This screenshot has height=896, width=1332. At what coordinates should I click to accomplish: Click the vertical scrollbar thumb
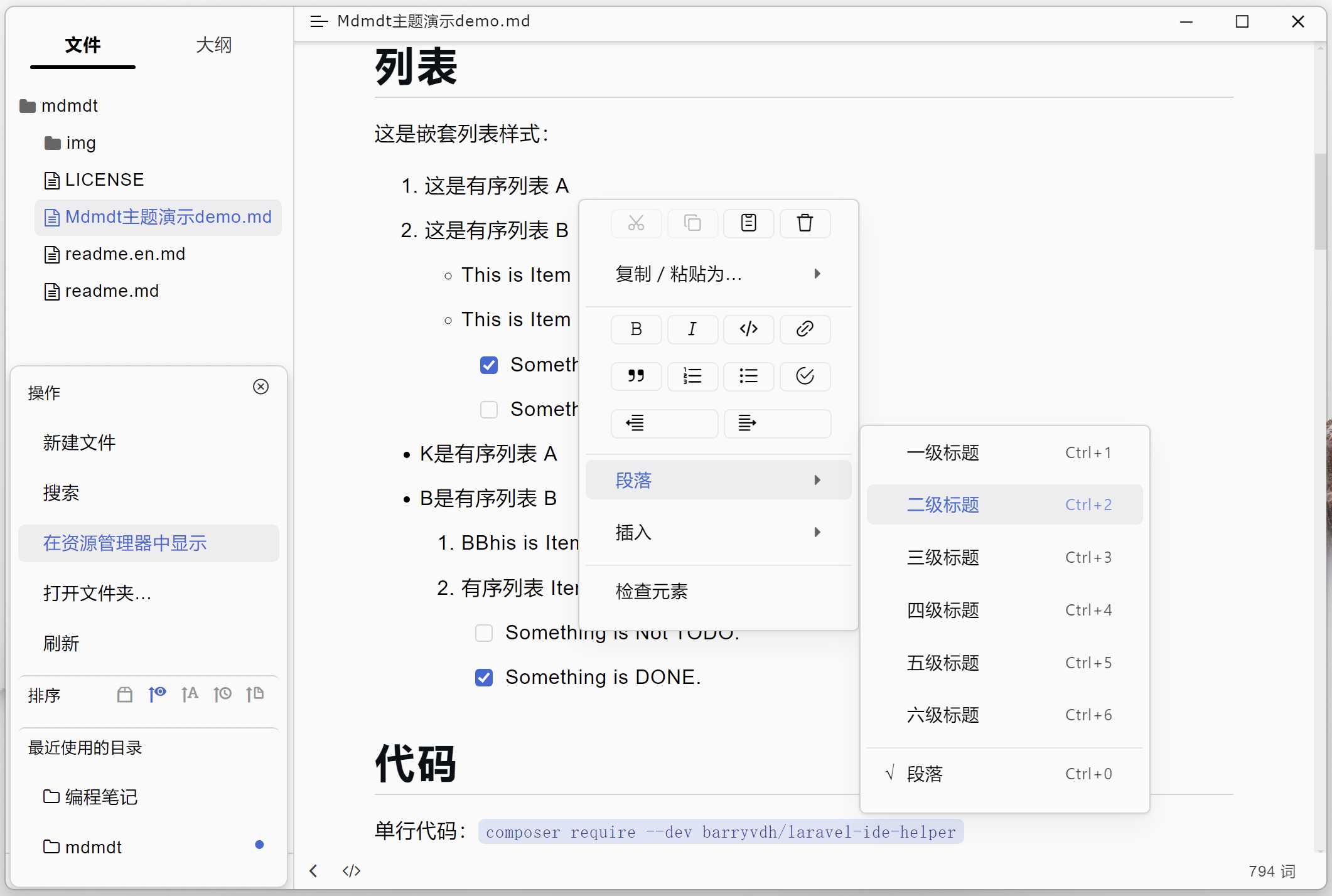1321,201
